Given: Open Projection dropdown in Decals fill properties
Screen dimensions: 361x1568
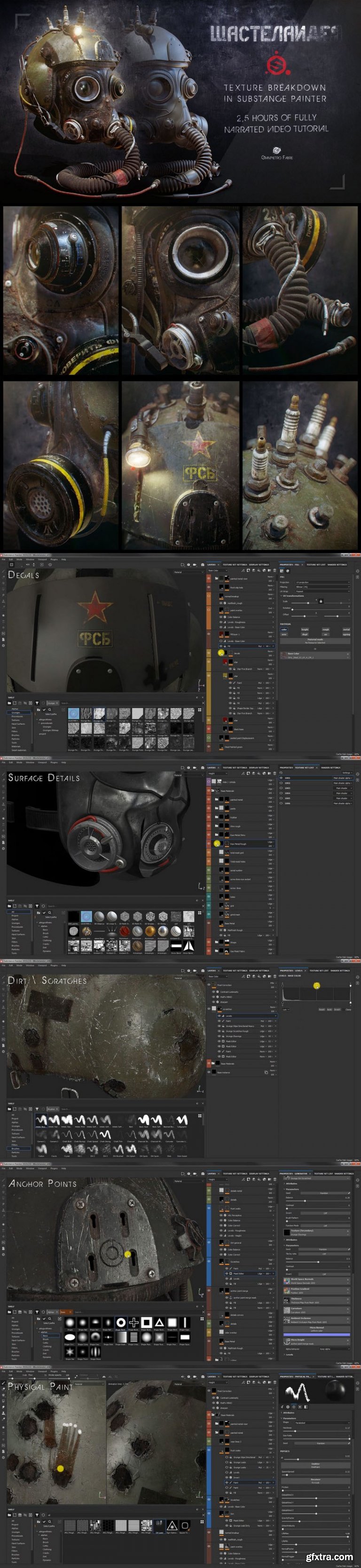Looking at the screenshot, I should [x=322, y=583].
